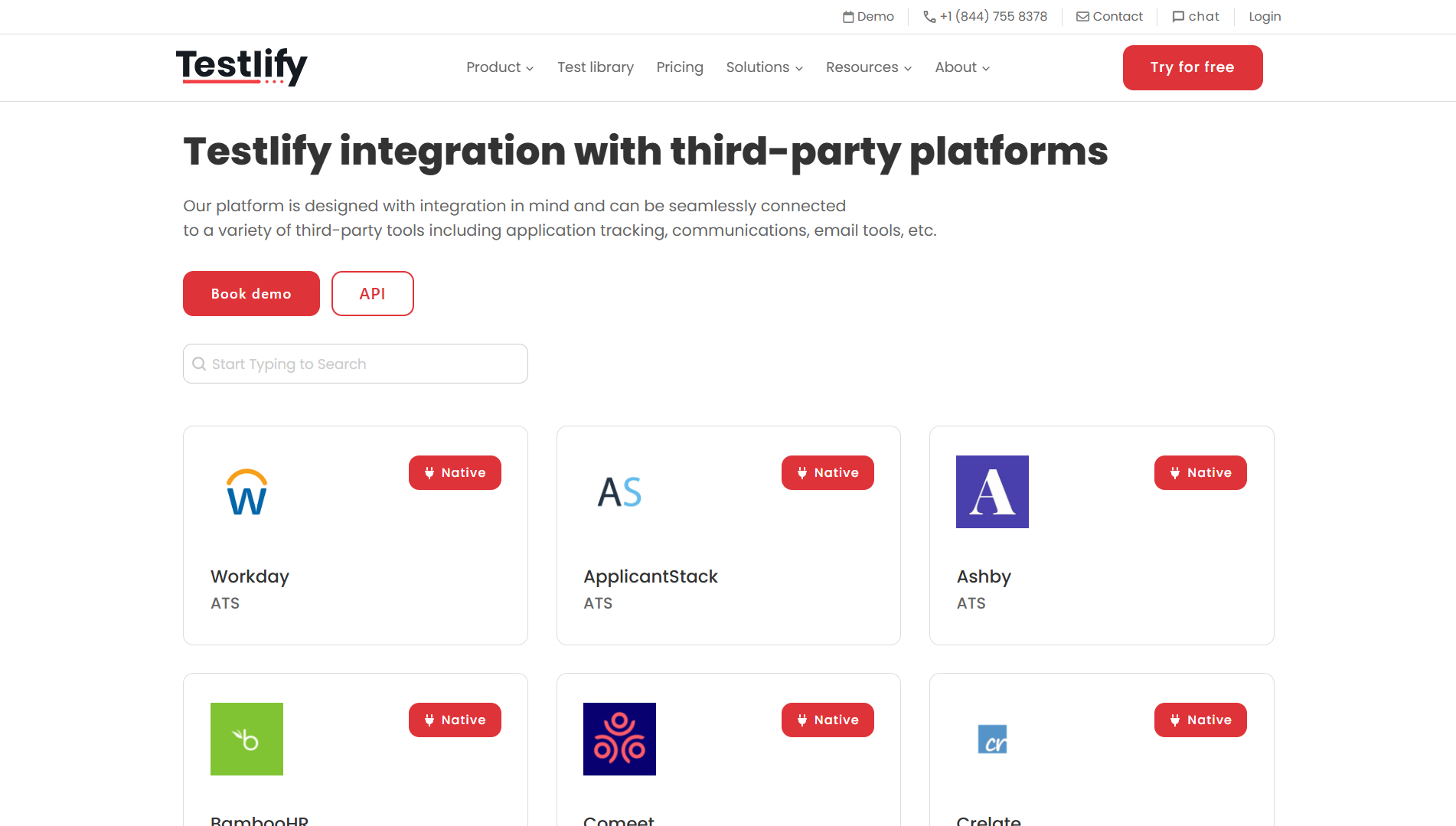Open the Ashby integration logo

992,491
